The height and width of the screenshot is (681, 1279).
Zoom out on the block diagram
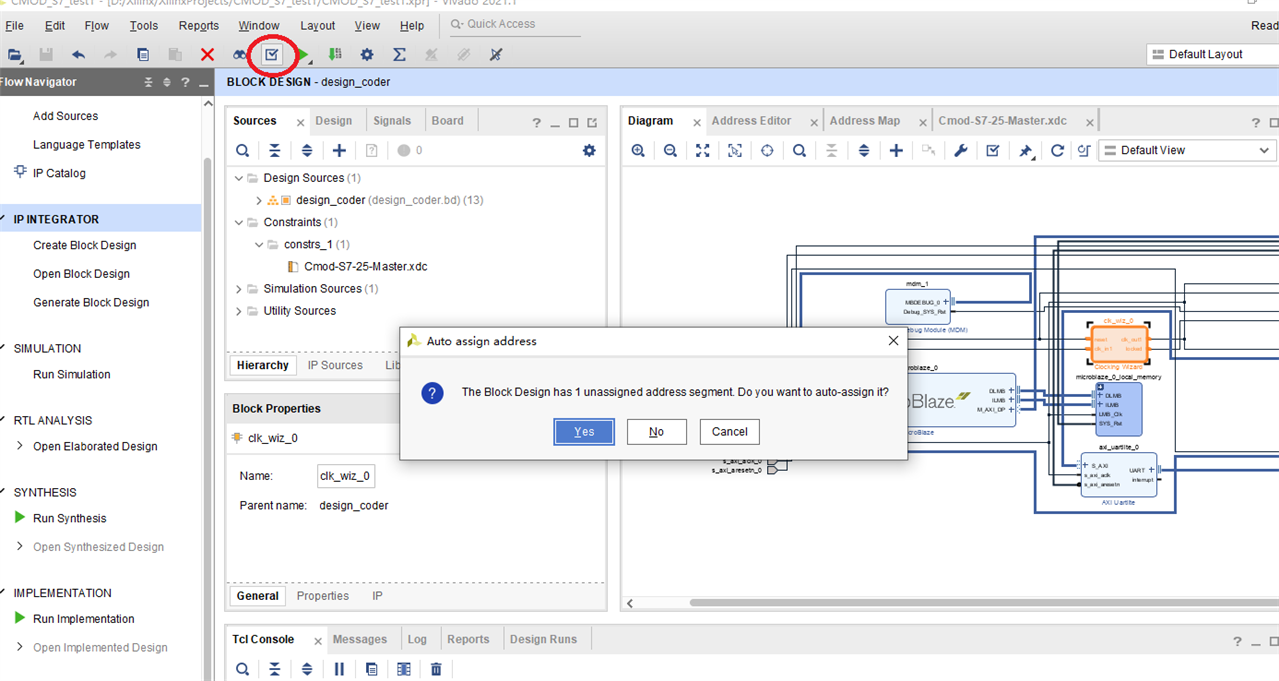pyautogui.click(x=670, y=150)
